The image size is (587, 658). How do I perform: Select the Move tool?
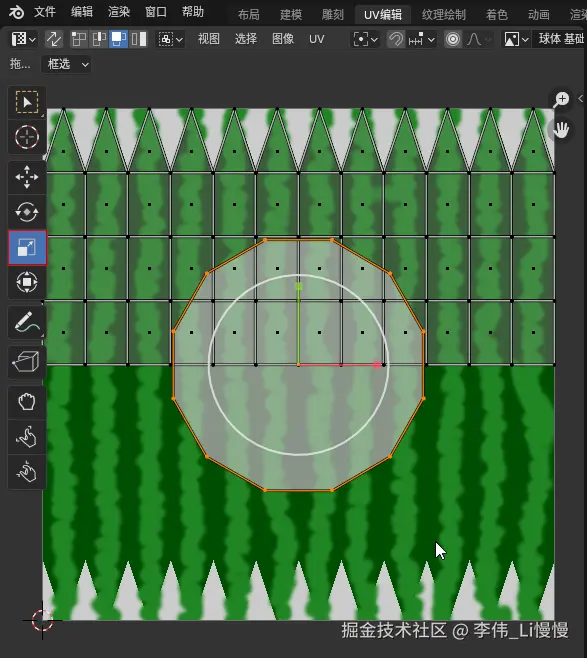27,177
